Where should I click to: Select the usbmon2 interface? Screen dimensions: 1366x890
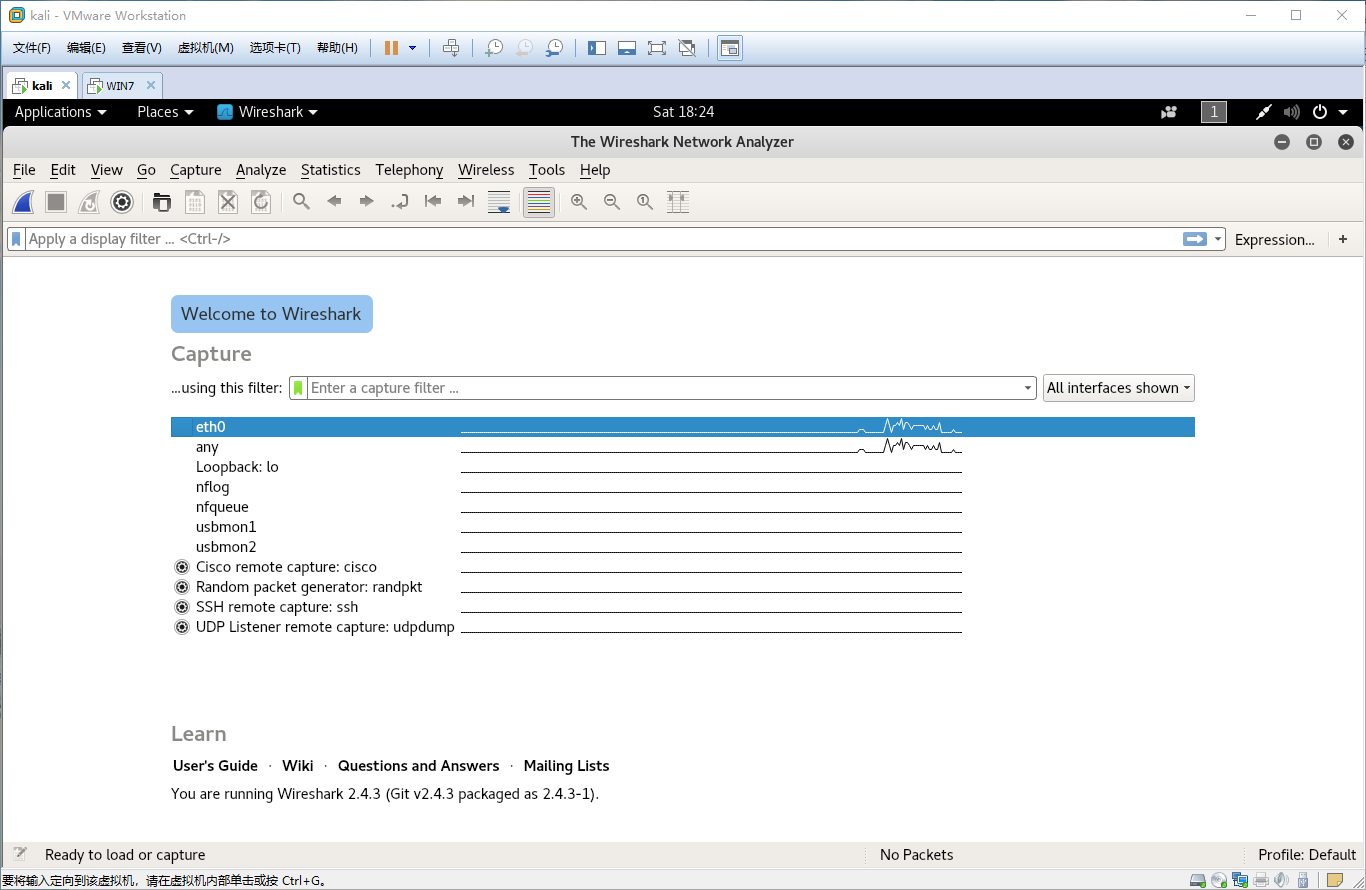(683, 547)
